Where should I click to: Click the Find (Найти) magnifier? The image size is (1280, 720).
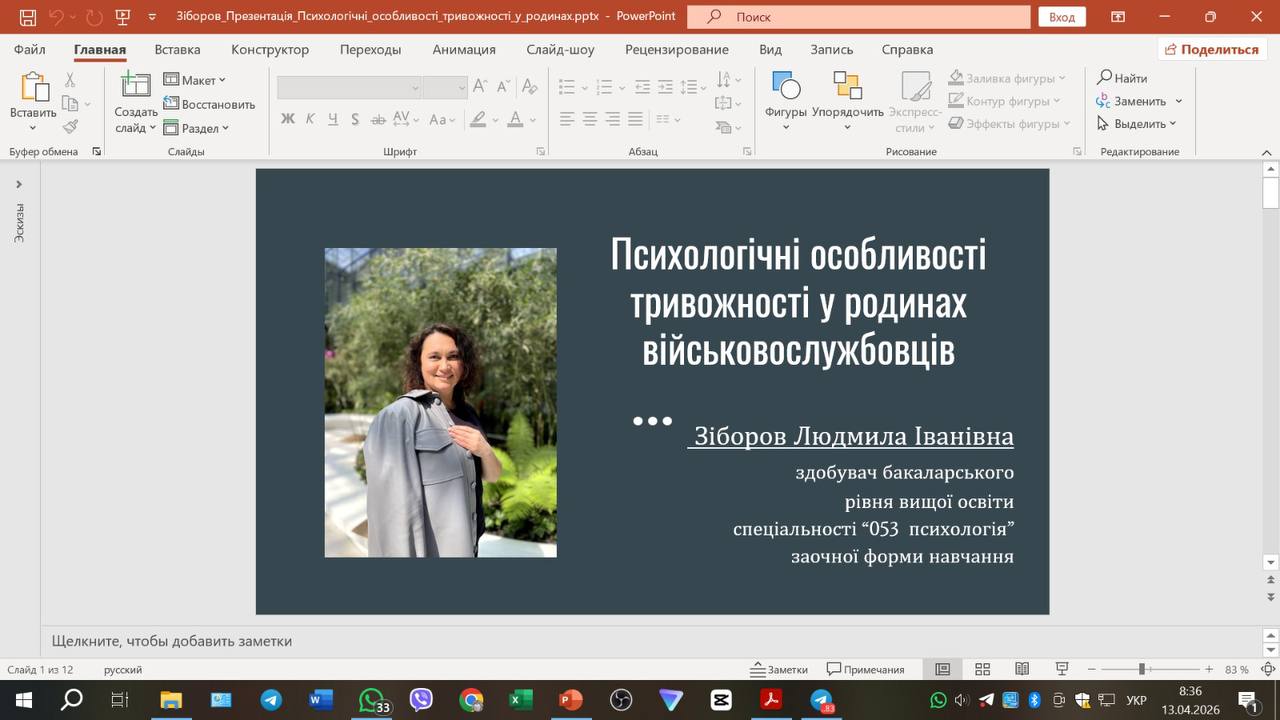[1122, 78]
